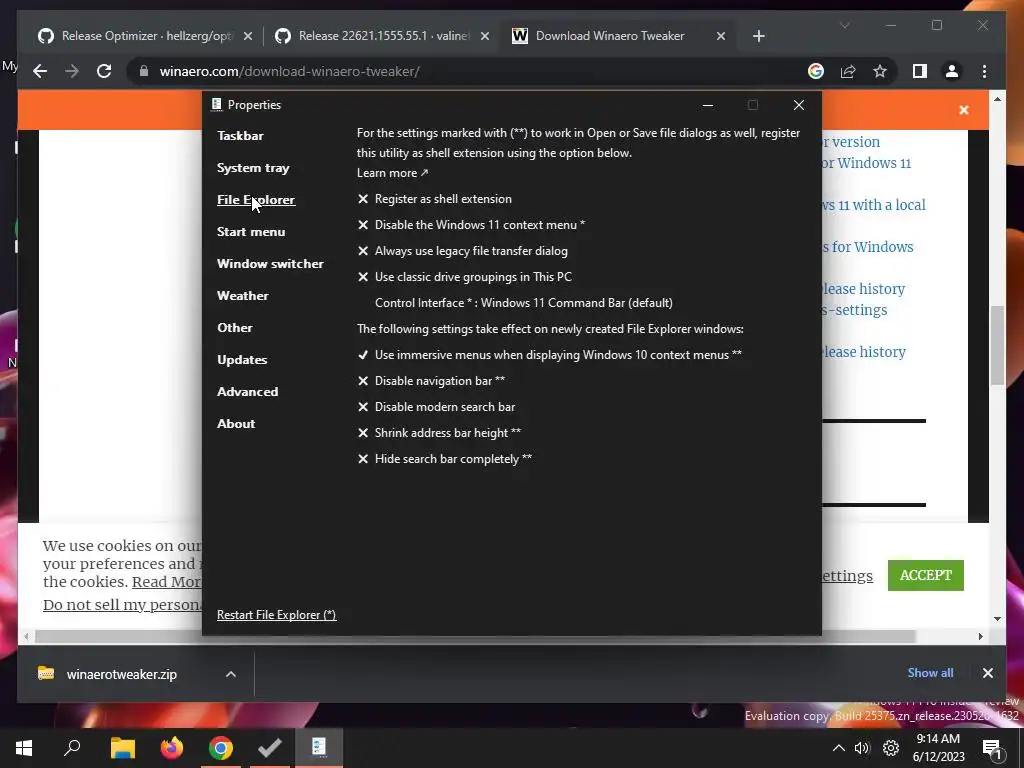Select Taskbar section in Properties
The height and width of the screenshot is (768, 1024).
point(240,136)
